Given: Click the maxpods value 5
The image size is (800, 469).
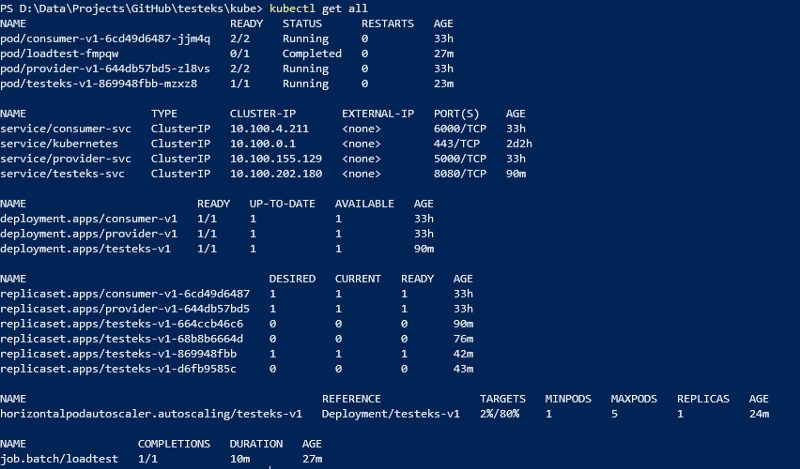Looking at the screenshot, I should pos(614,414).
